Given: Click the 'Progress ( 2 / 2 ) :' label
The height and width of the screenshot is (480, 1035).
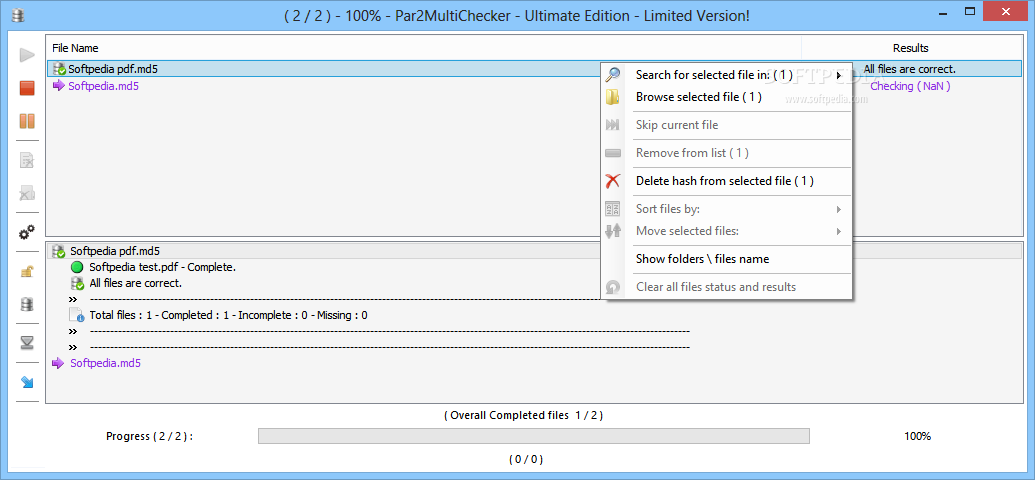Looking at the screenshot, I should [149, 436].
